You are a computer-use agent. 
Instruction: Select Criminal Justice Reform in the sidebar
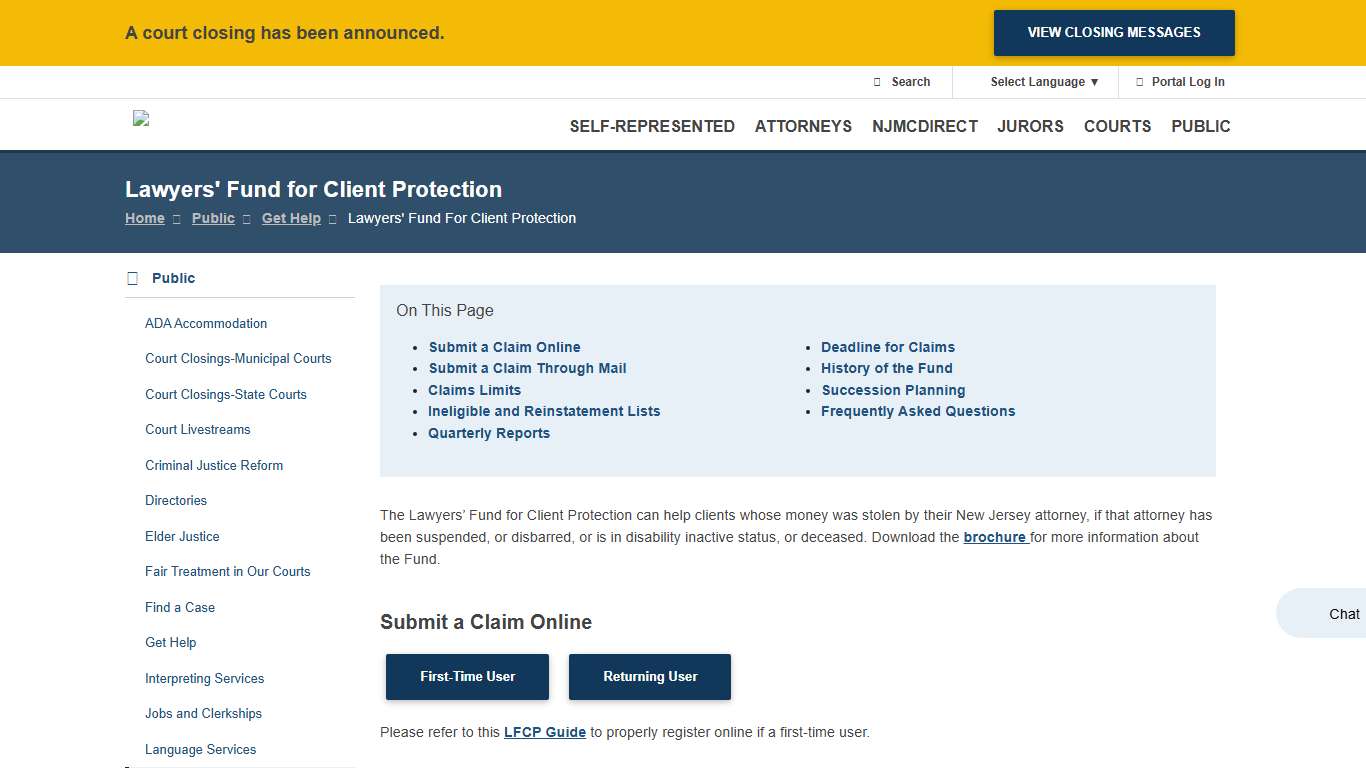coord(214,465)
